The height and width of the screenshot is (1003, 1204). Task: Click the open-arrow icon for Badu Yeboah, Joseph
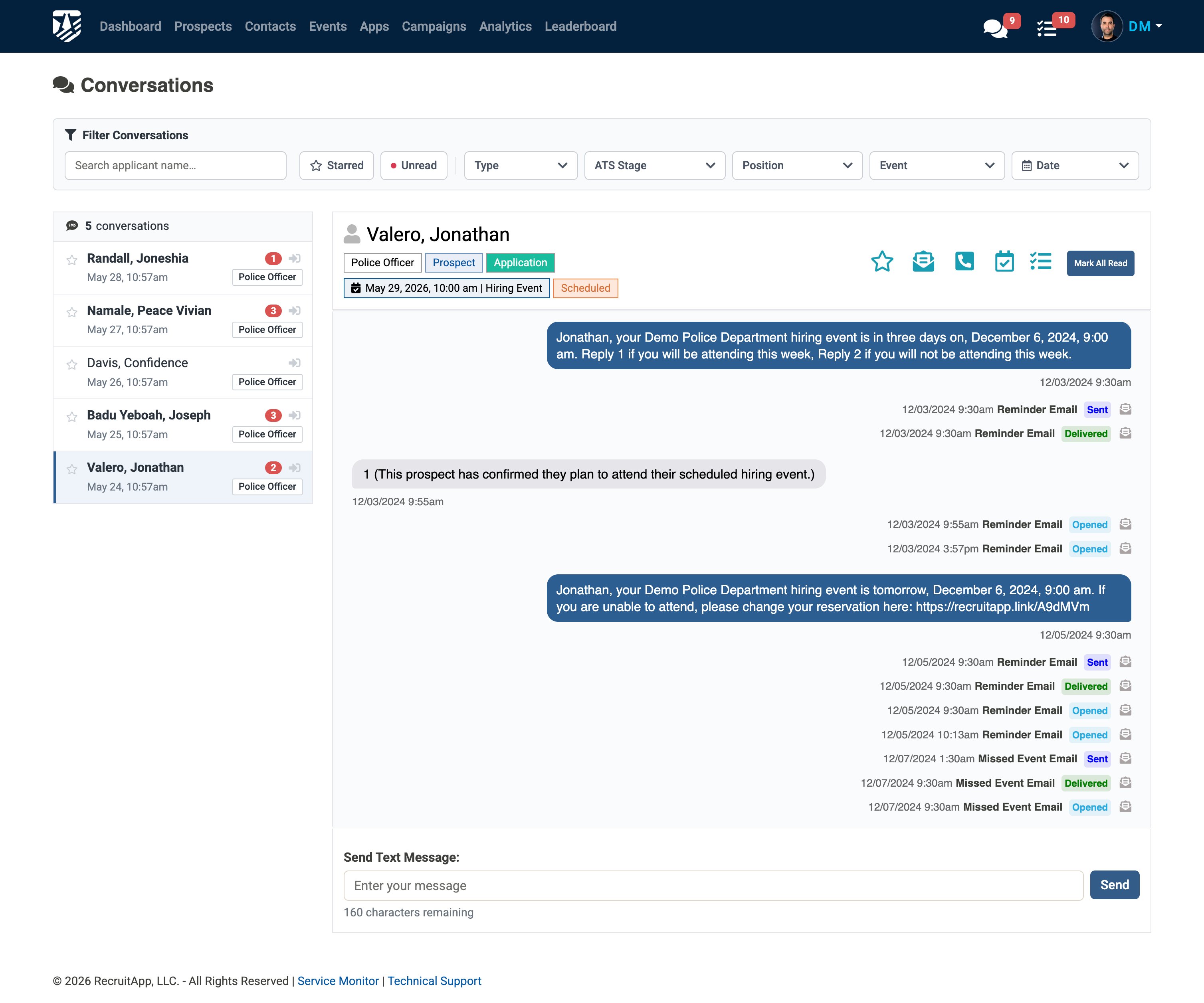(x=295, y=415)
